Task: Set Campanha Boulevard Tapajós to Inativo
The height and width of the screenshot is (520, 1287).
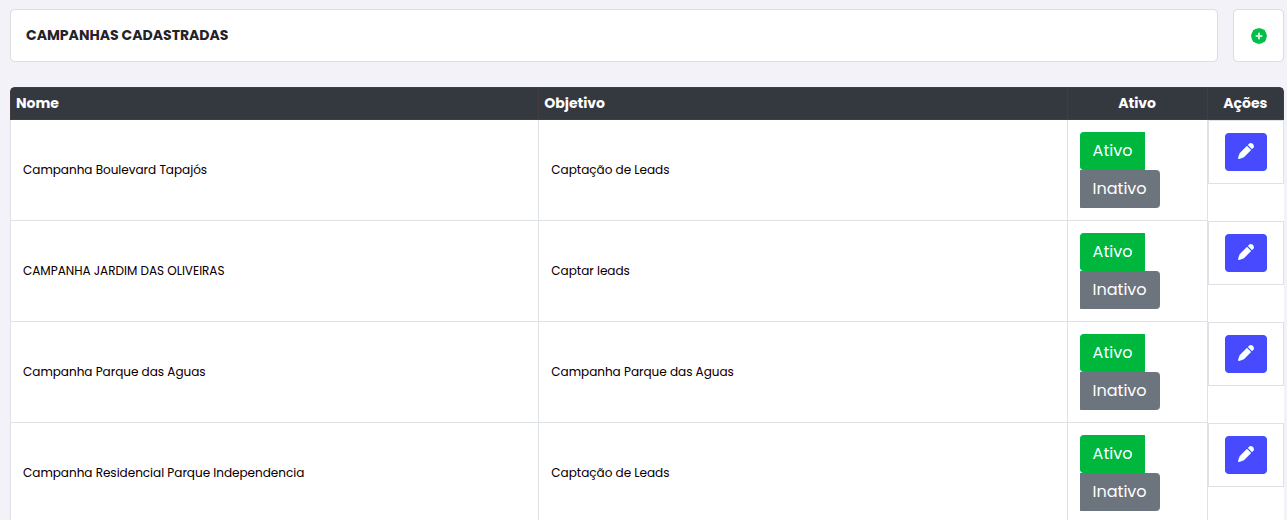Action: point(1120,189)
